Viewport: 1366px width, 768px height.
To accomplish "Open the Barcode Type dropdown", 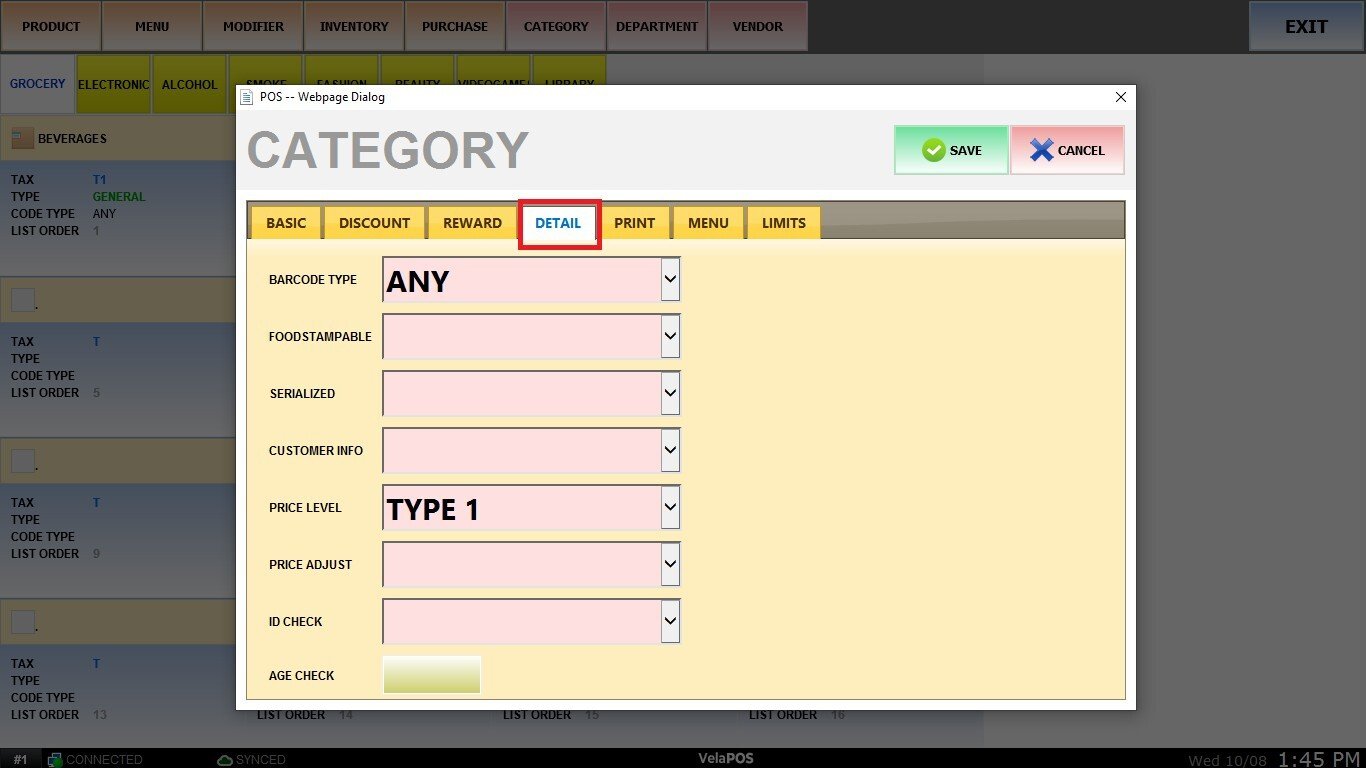I will (670, 280).
